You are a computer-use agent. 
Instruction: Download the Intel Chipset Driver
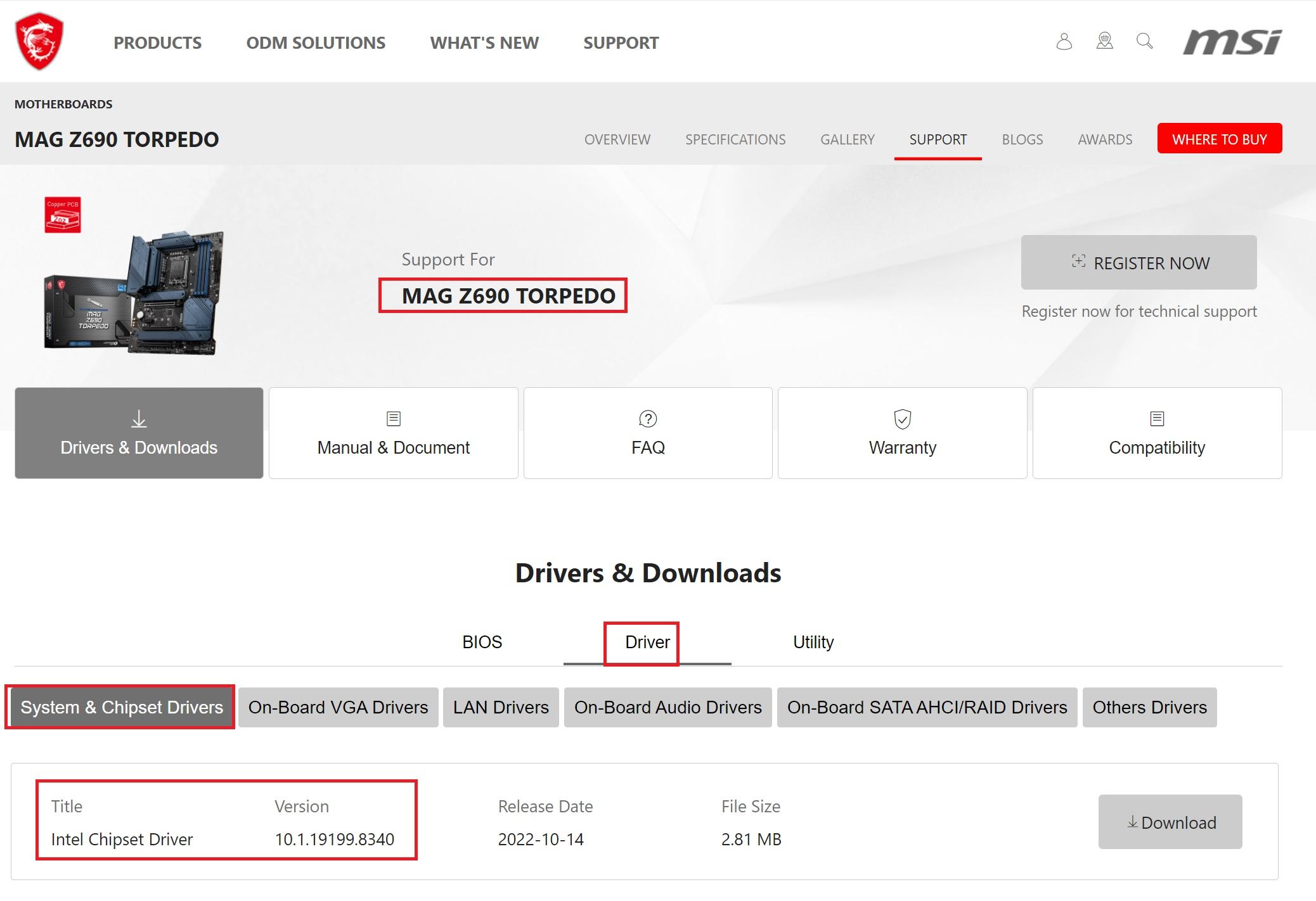[x=1170, y=822]
